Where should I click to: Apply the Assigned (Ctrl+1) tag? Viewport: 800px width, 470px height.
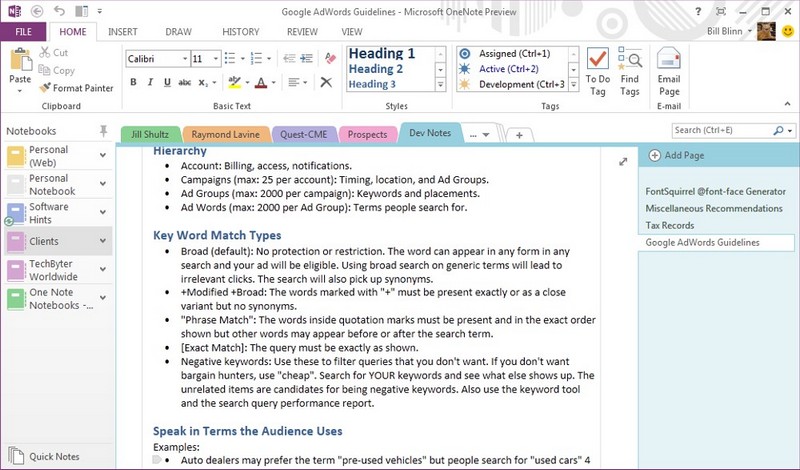point(512,53)
